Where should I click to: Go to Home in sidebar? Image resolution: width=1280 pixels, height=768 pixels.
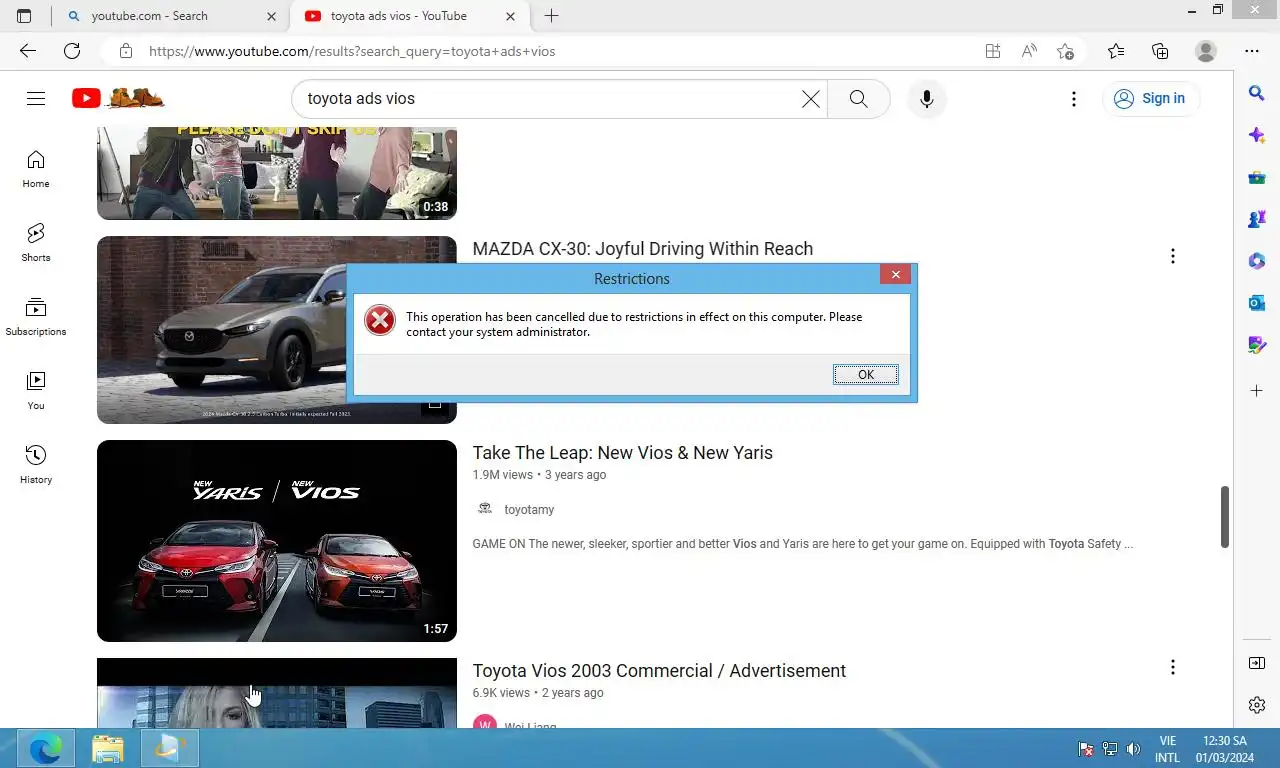click(36, 169)
